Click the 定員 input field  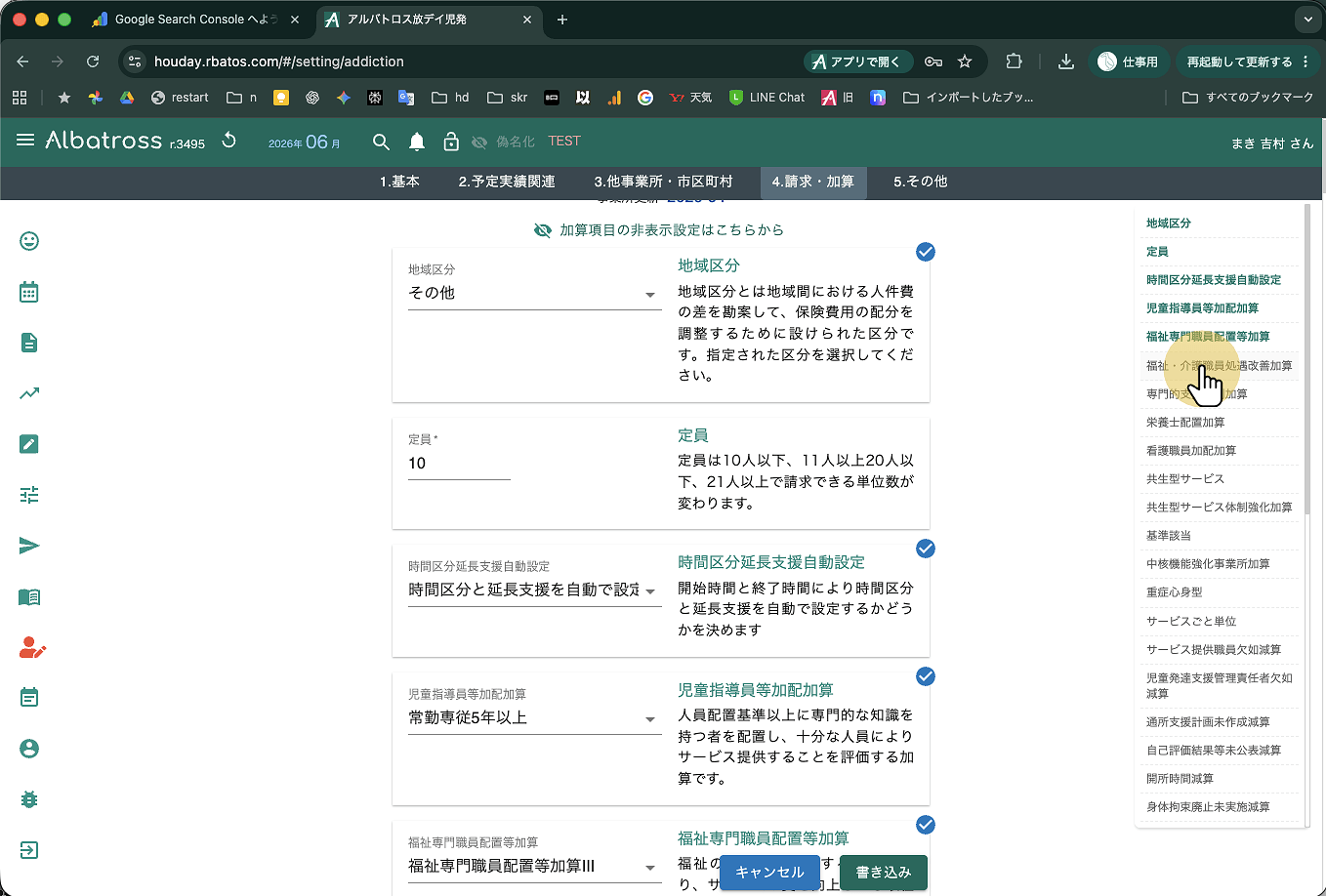tap(459, 464)
